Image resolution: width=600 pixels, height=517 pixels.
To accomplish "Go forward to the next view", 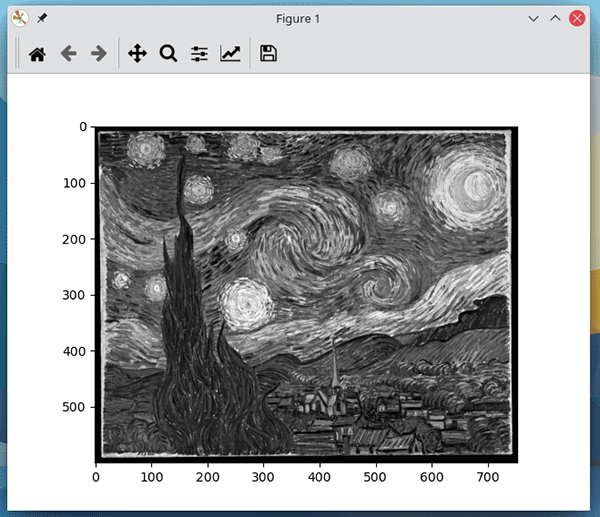I will [x=98, y=54].
